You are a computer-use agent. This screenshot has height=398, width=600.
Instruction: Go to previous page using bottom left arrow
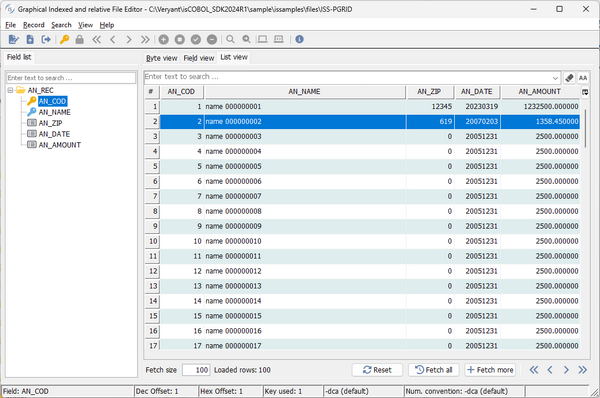(550, 370)
